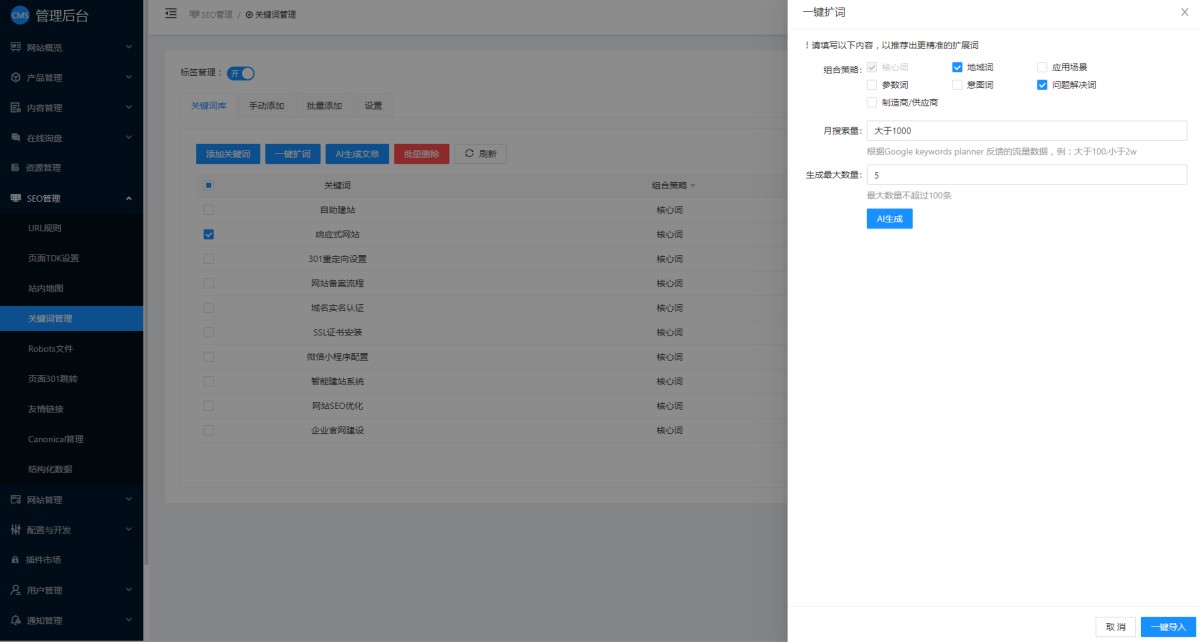1200x642 pixels.
Task: Click the 添加关键词 button
Action: (229, 154)
